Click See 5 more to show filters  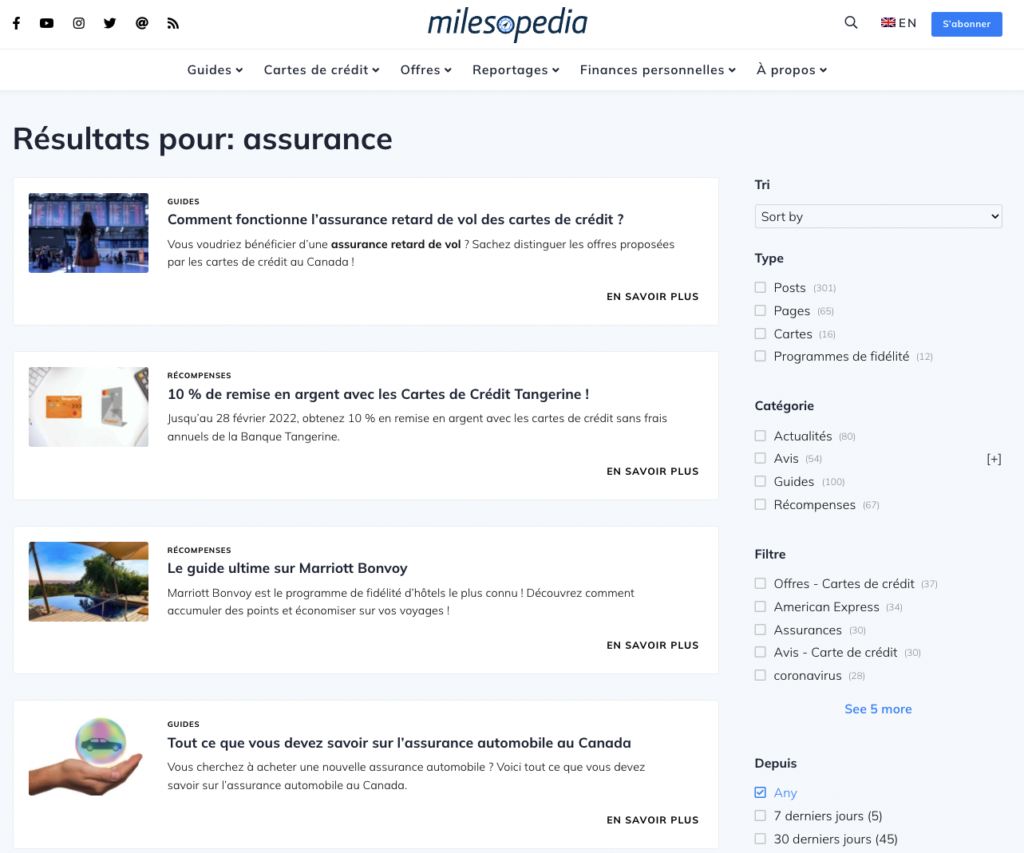tap(878, 708)
